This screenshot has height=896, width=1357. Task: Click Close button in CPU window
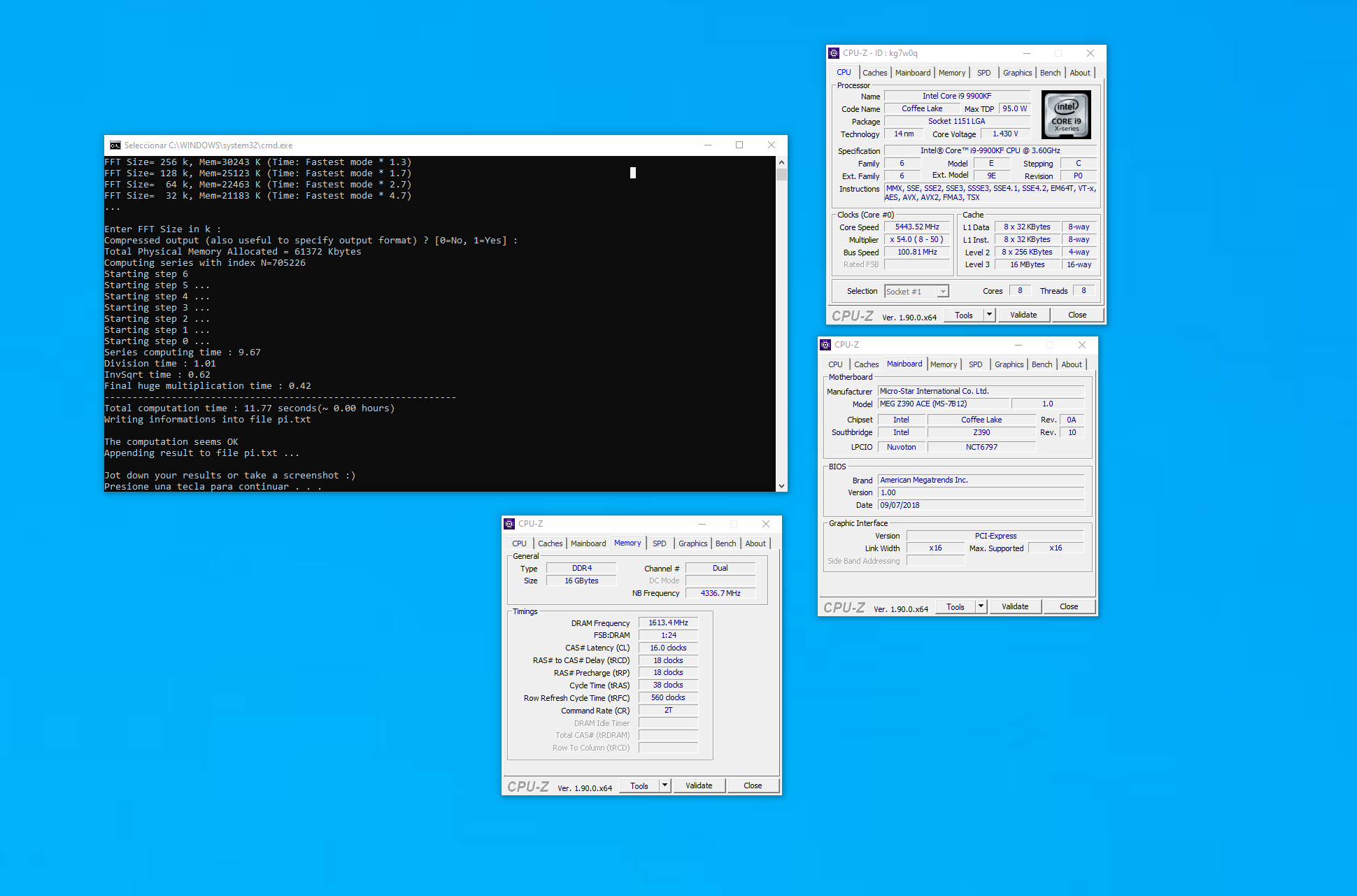(x=1077, y=315)
